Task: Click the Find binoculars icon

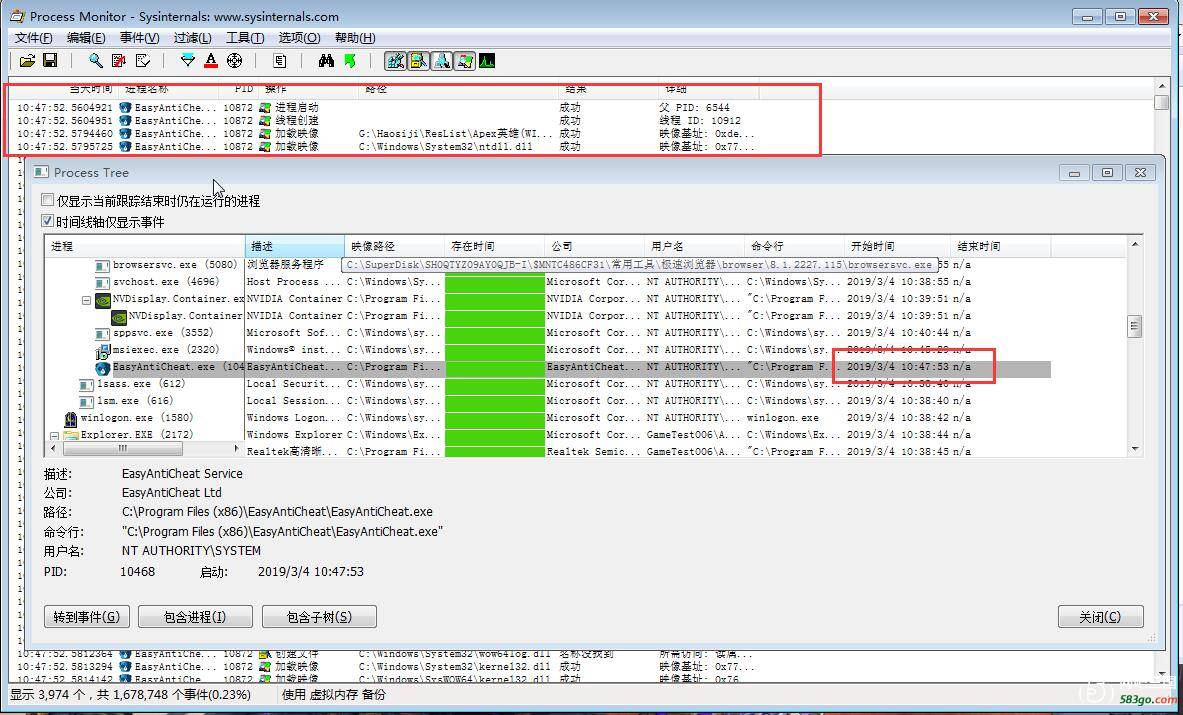Action: coord(326,61)
